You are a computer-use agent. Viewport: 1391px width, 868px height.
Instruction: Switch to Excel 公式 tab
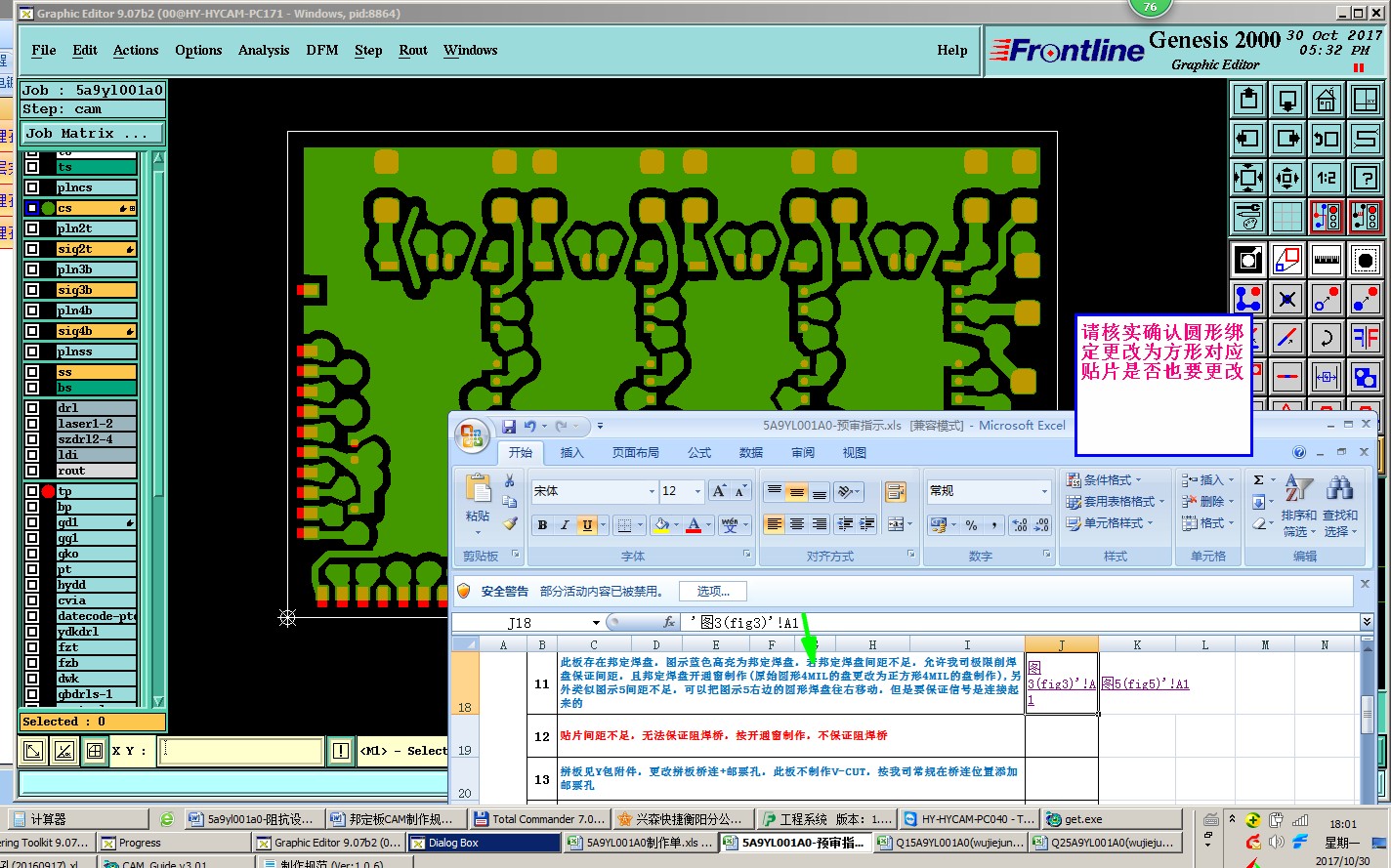(x=699, y=453)
